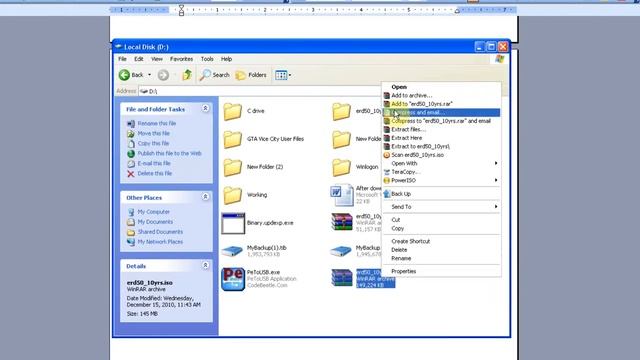The width and height of the screenshot is (640, 360).
Task: Open the Favorites menu
Action: click(181, 59)
